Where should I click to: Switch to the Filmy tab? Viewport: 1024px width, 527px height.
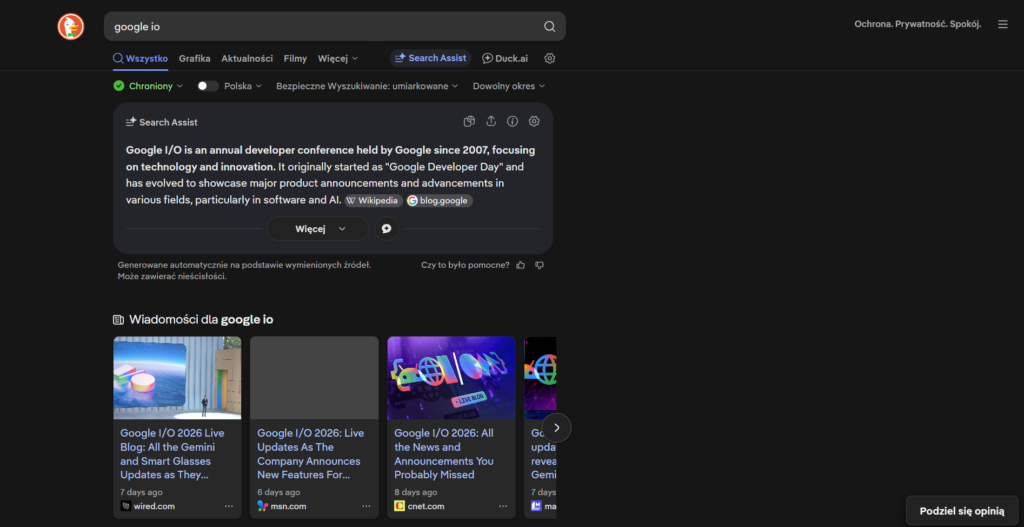click(x=295, y=58)
